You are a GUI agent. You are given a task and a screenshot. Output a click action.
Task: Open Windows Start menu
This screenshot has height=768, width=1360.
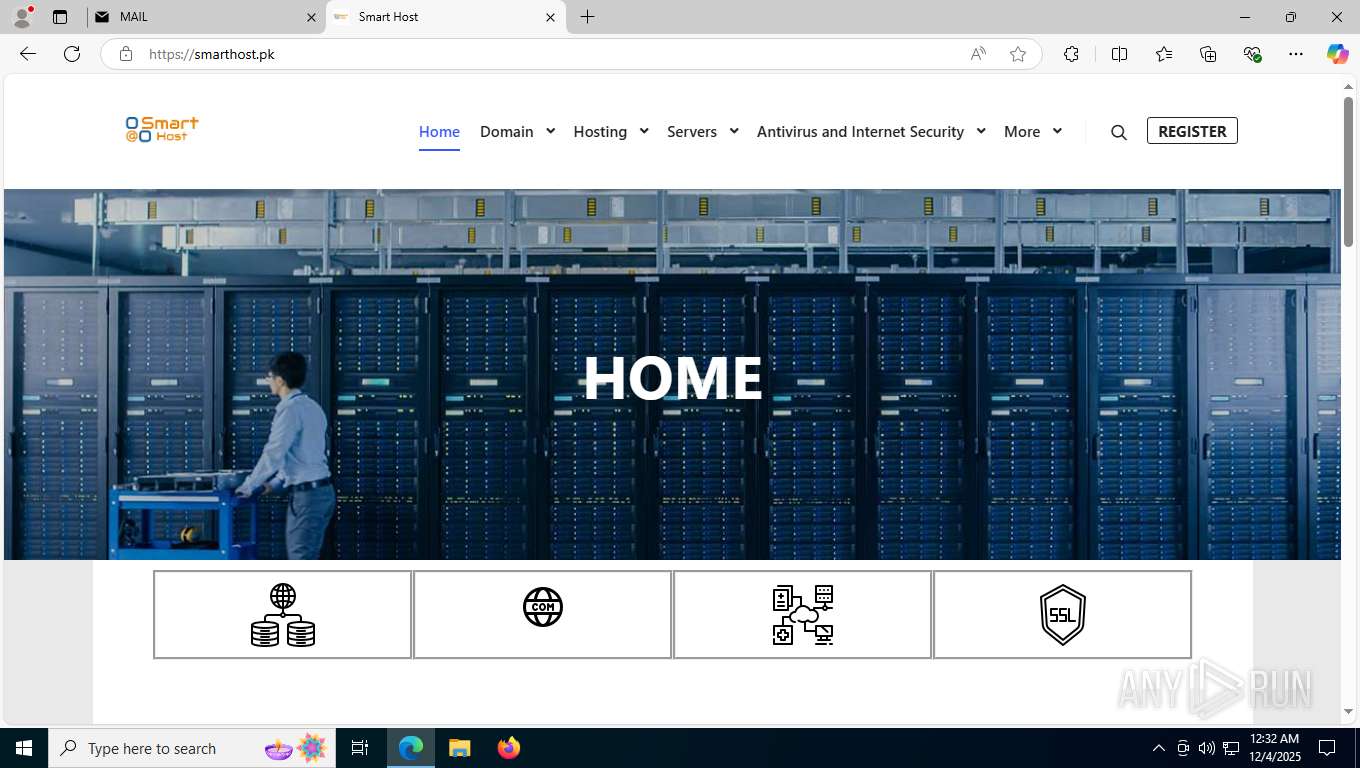click(23, 748)
